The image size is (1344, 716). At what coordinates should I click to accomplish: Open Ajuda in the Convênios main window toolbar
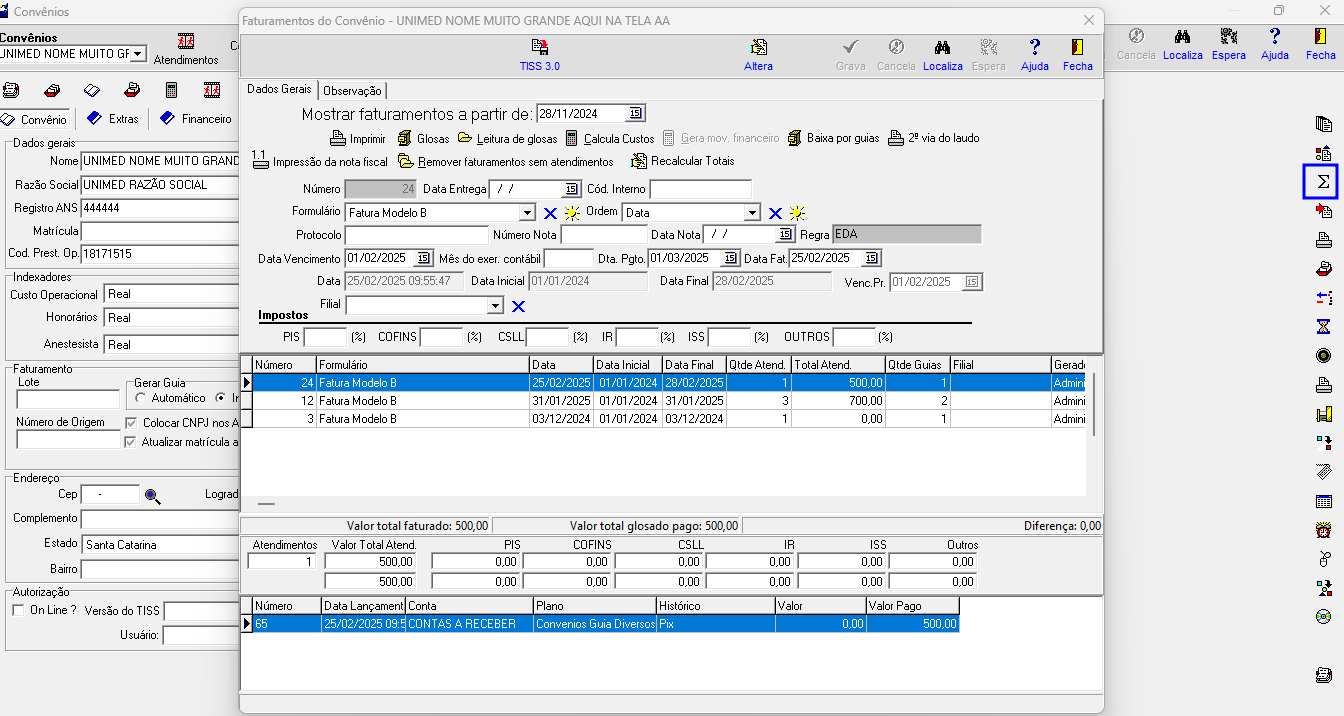(x=1275, y=45)
